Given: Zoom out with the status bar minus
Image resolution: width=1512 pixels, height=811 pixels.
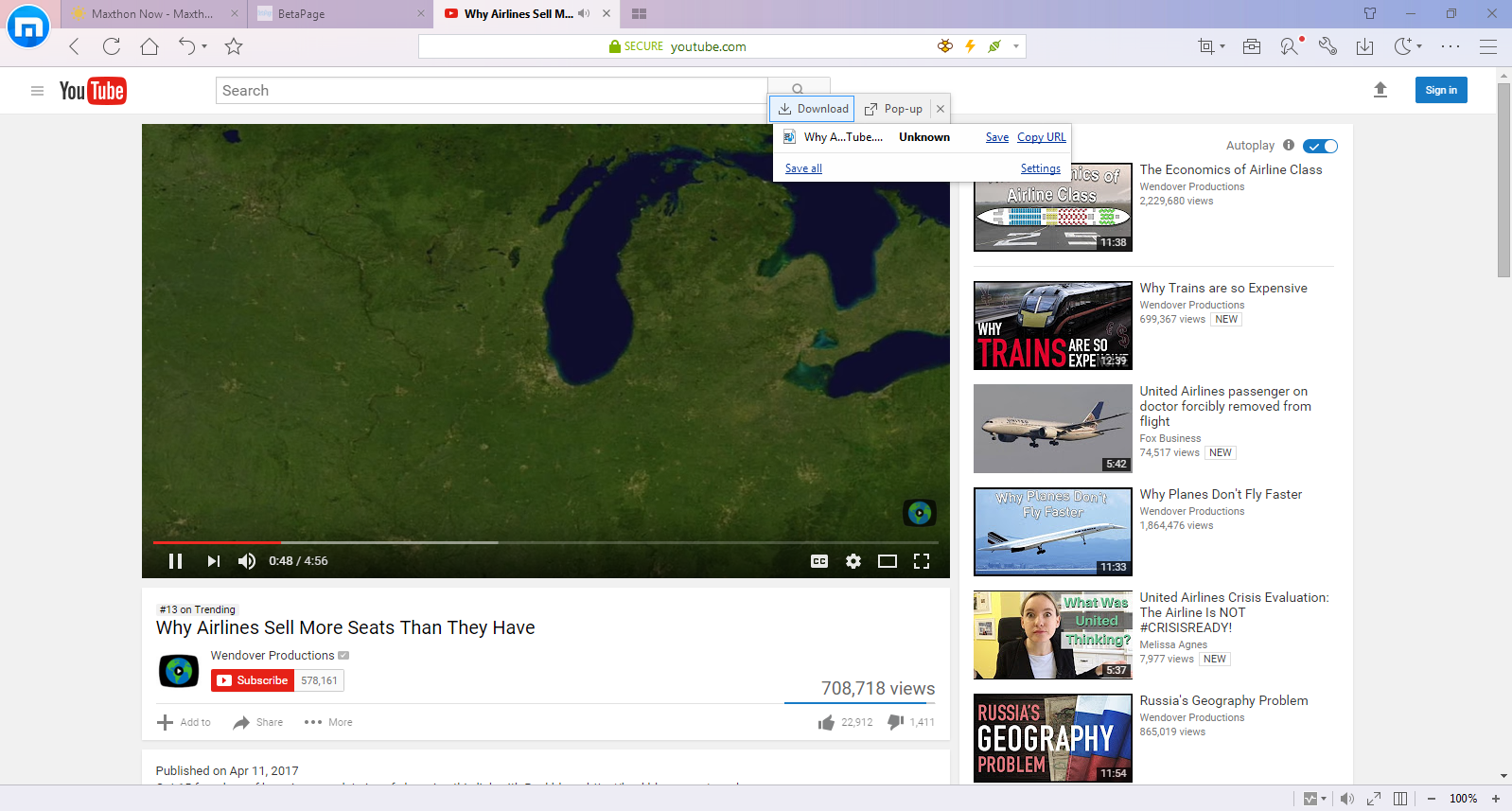Looking at the screenshot, I should tap(1432, 799).
